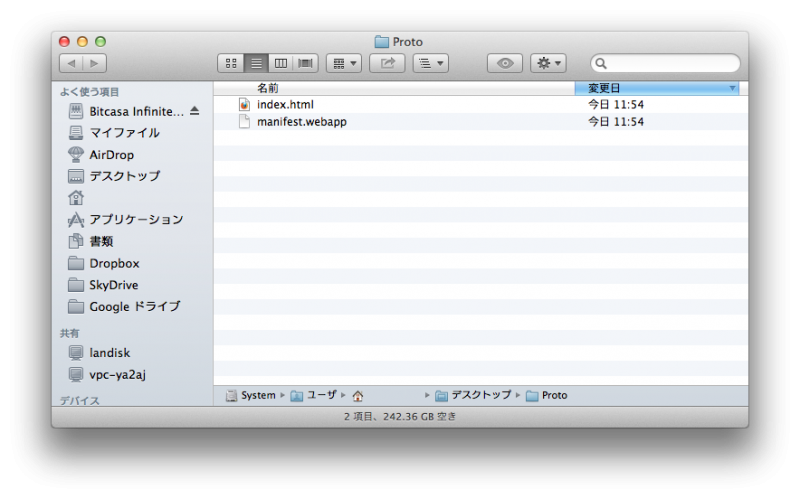Switch to list view
Image resolution: width=800 pixels, height=499 pixels.
pos(256,63)
